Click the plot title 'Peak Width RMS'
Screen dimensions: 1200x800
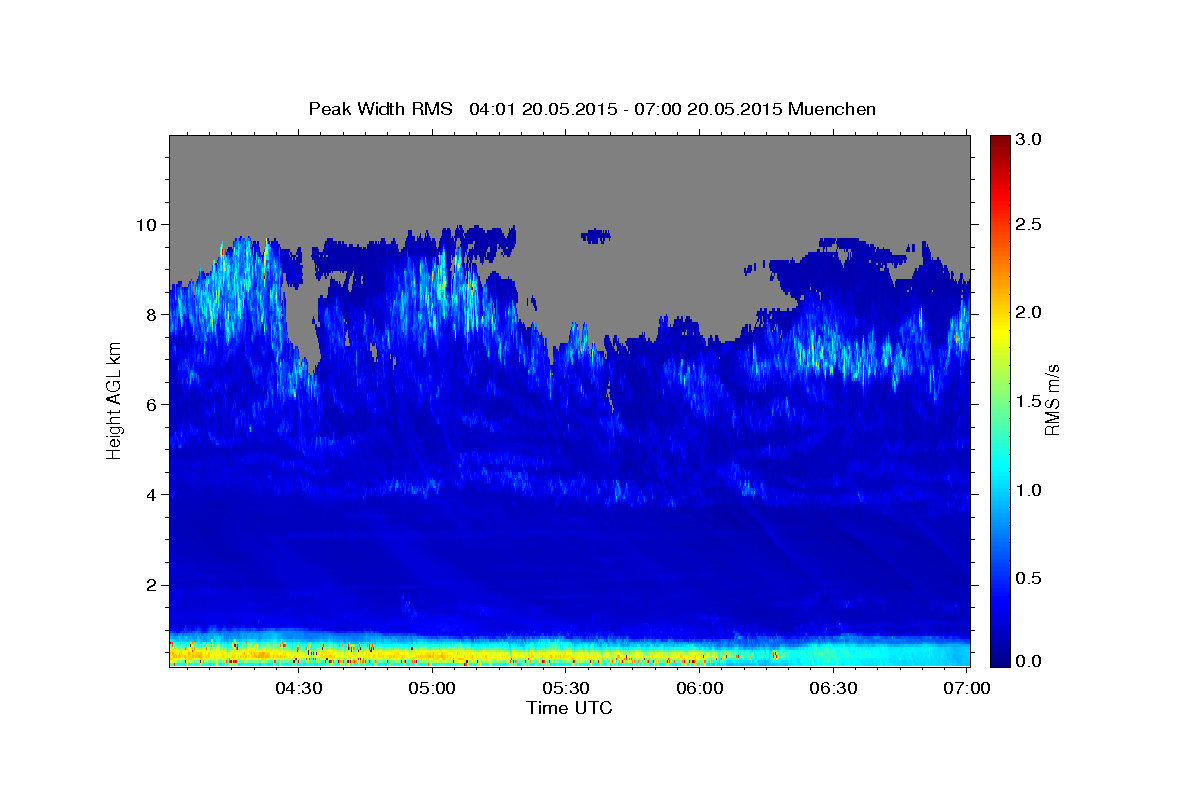click(x=380, y=109)
